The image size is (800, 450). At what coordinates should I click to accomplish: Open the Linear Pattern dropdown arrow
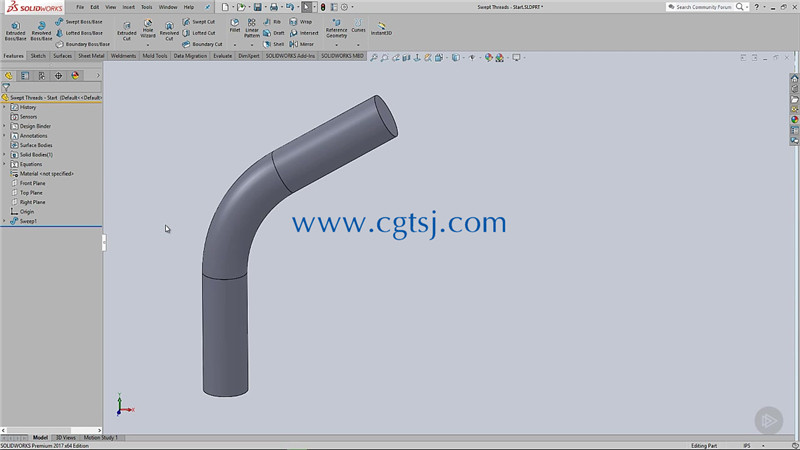point(252,45)
